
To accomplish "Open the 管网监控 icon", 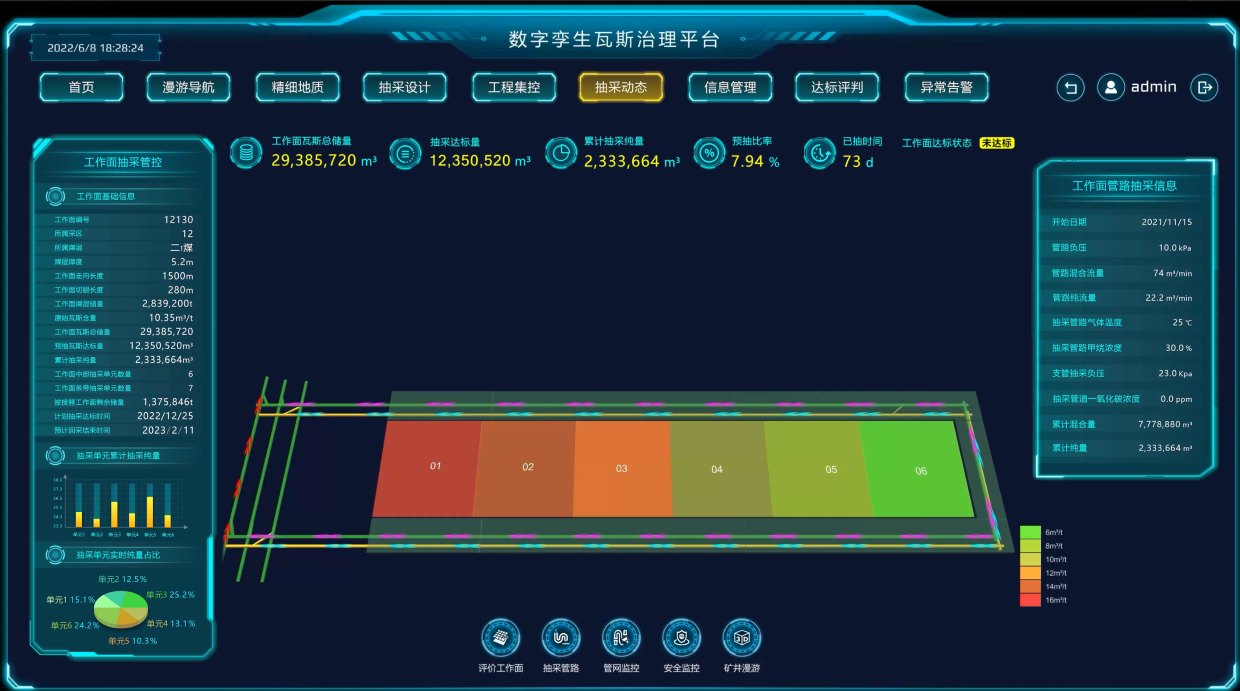I will (x=621, y=637).
